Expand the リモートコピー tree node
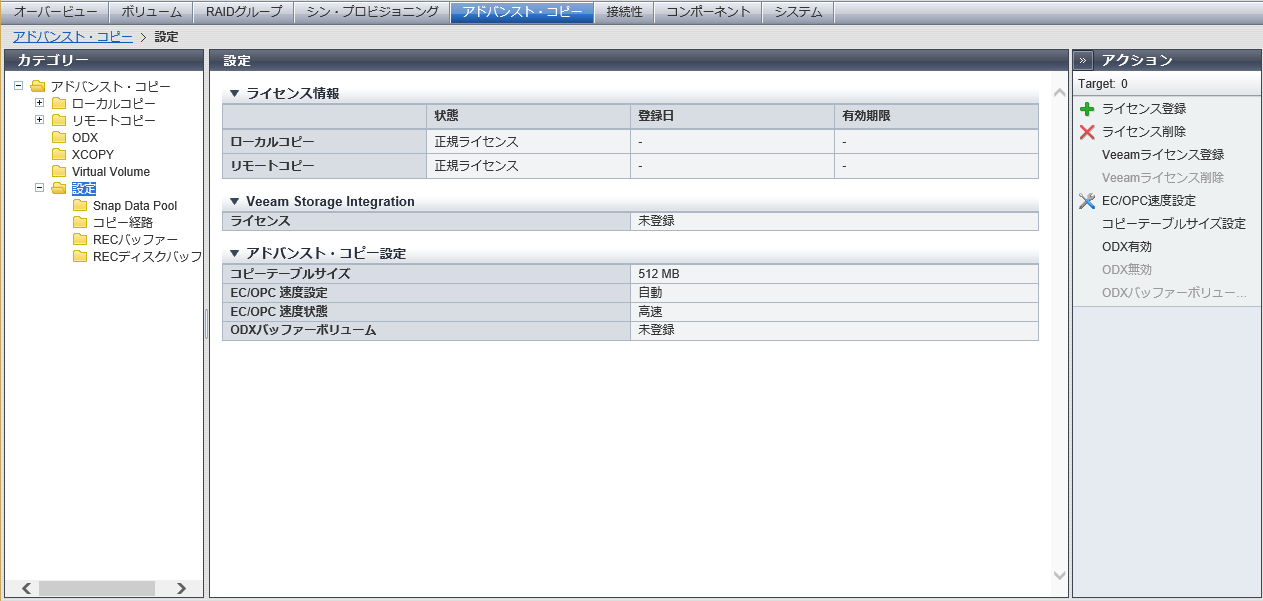The image size is (1263, 601). (x=39, y=120)
